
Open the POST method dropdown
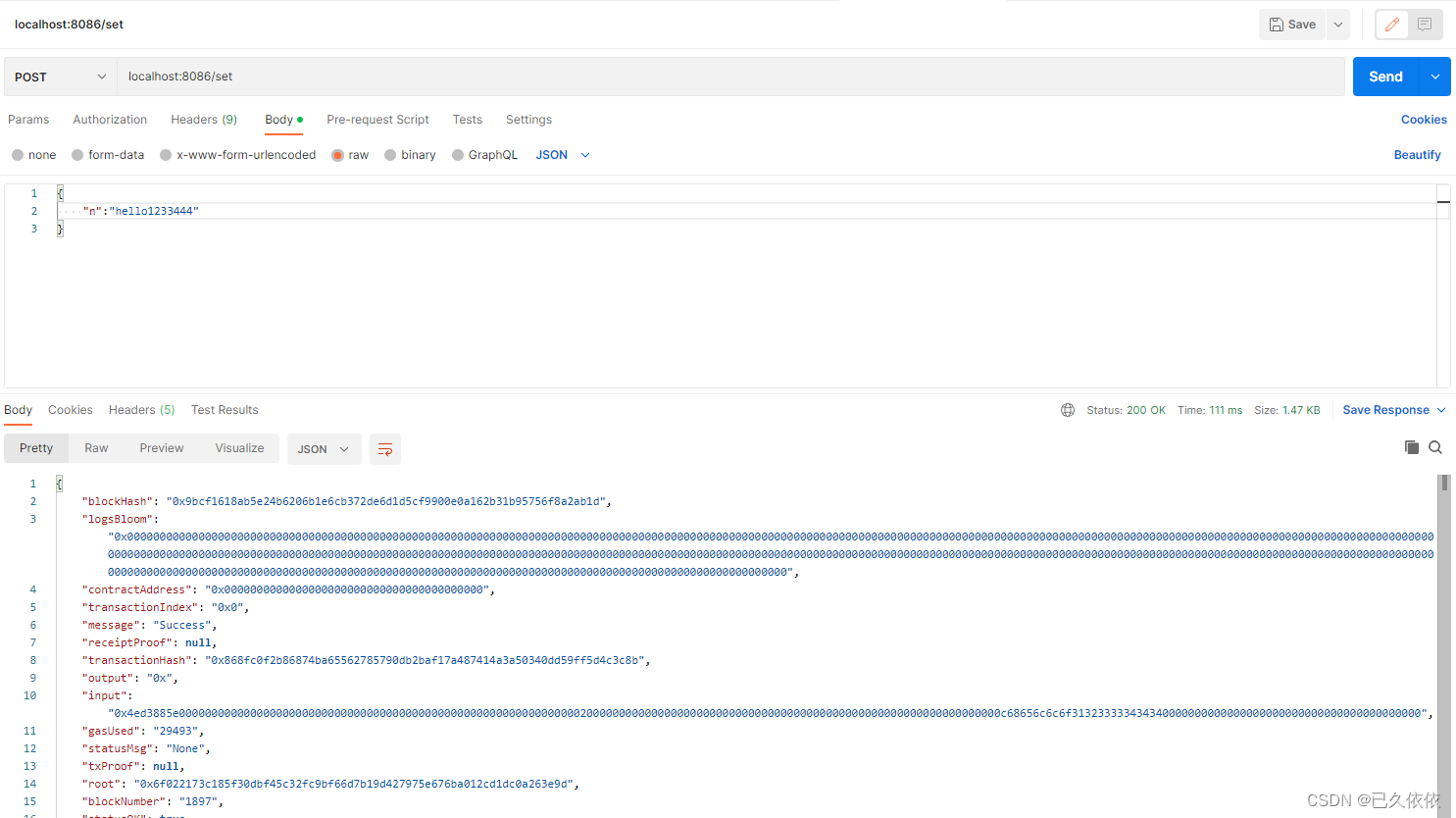click(61, 77)
